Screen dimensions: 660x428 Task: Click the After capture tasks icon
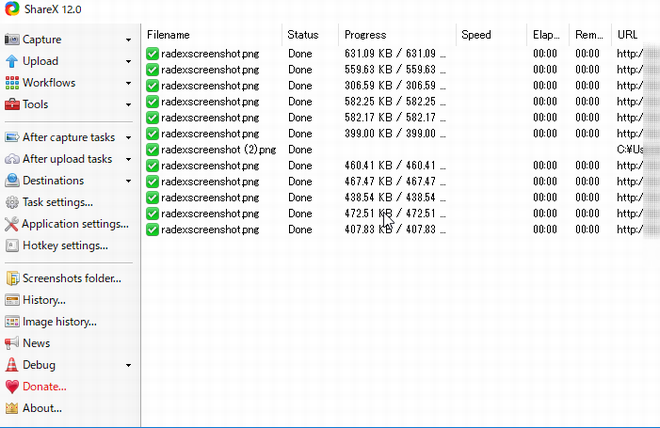pyautogui.click(x=12, y=137)
